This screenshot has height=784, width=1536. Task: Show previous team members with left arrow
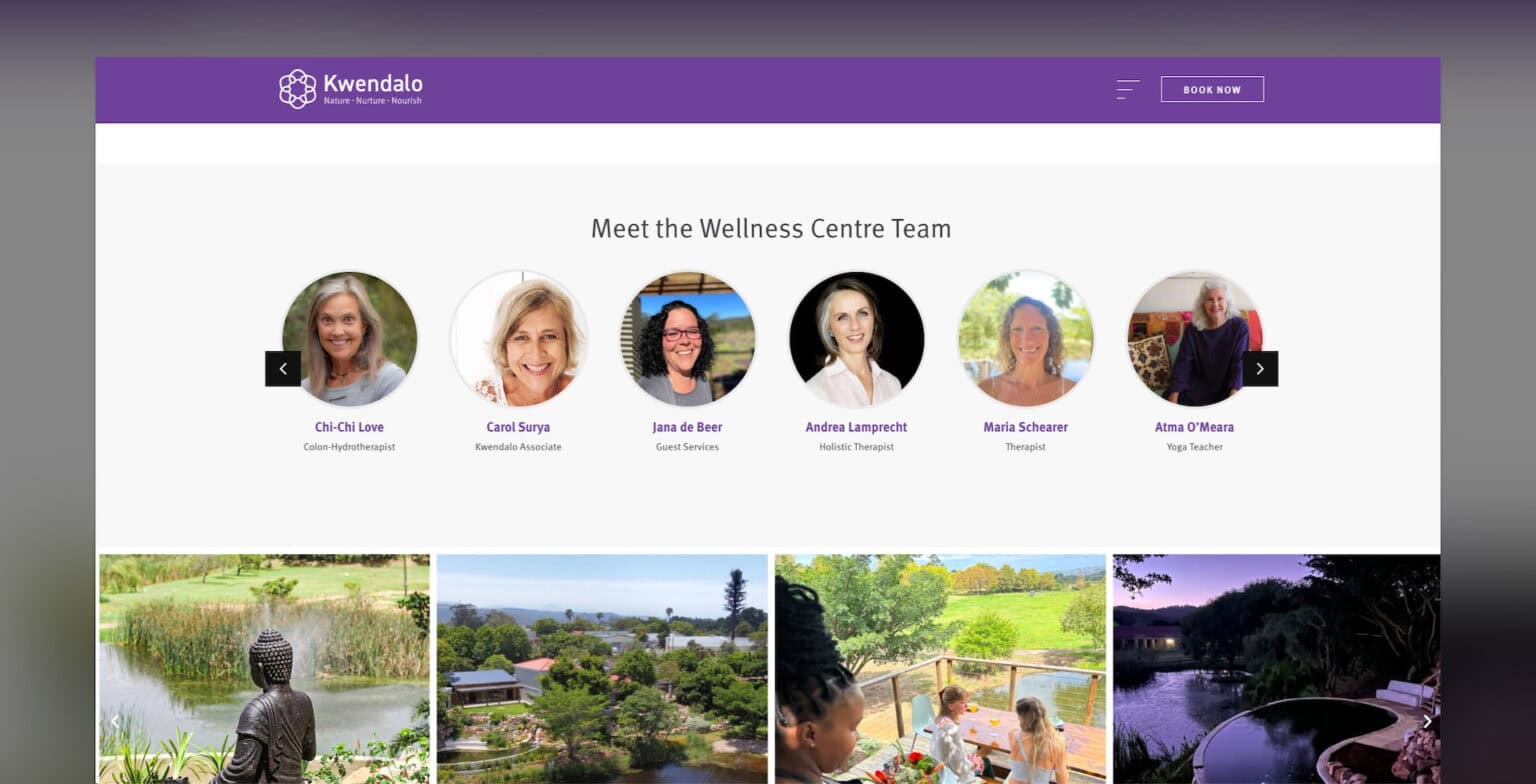[x=283, y=368]
